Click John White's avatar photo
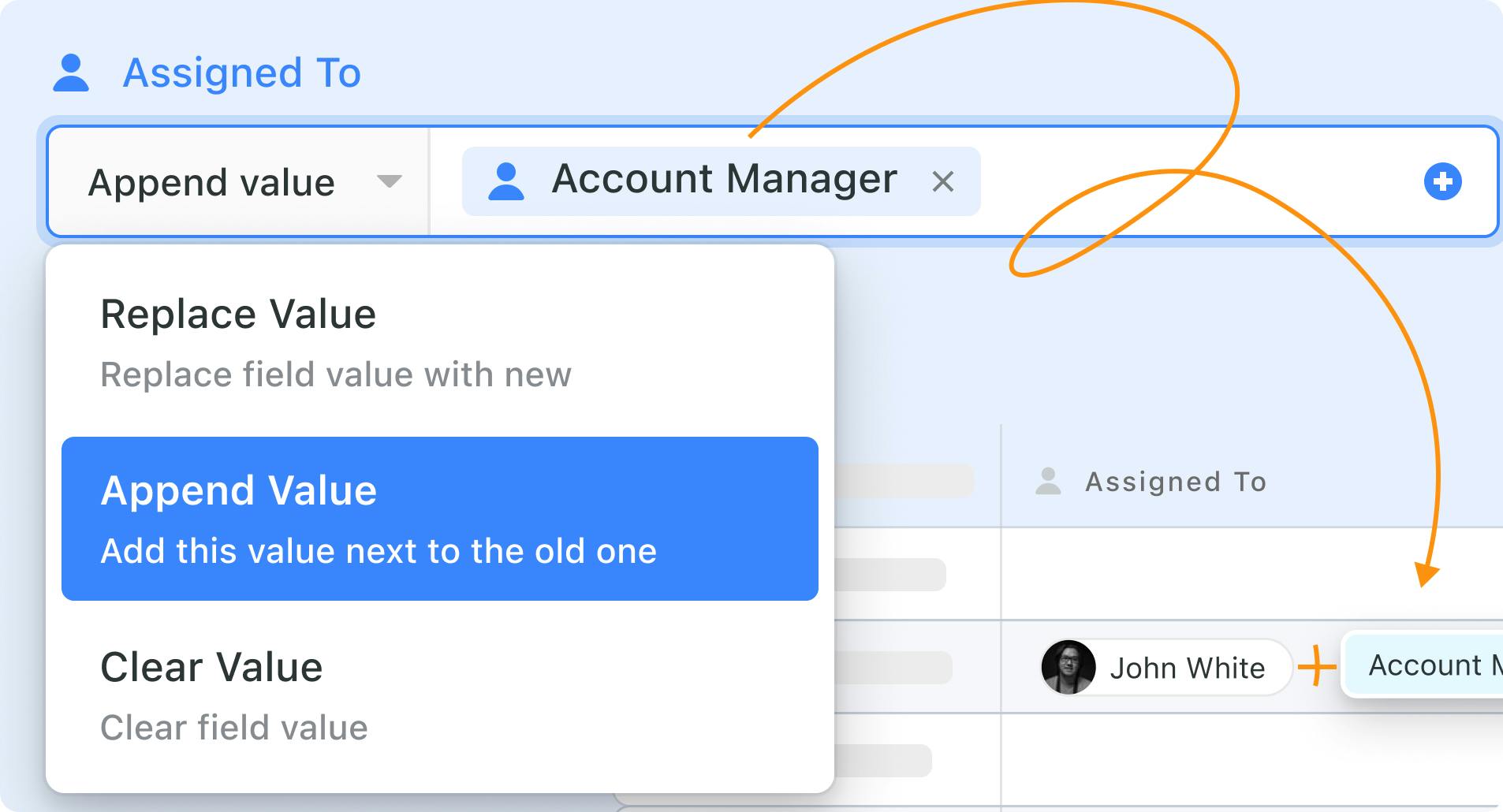 (1069, 667)
